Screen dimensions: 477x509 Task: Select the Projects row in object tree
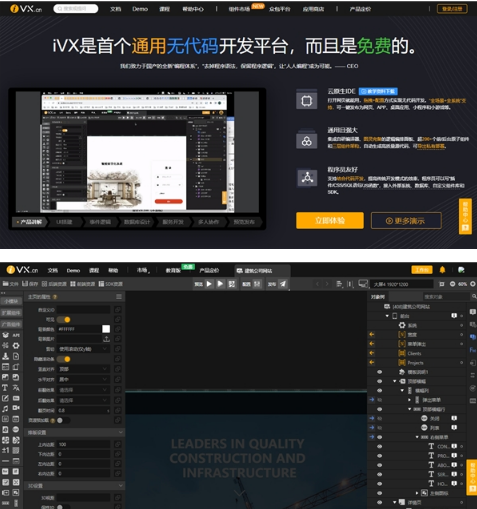point(417,363)
